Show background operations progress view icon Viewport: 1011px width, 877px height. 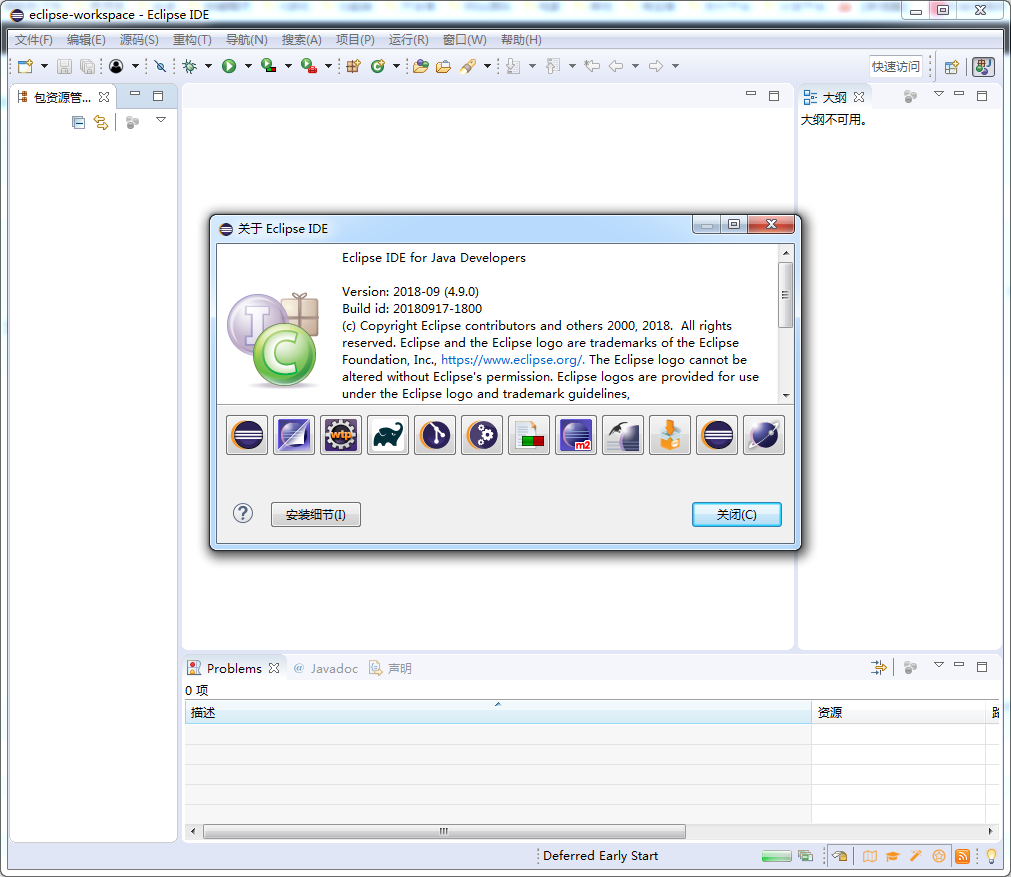coord(805,856)
